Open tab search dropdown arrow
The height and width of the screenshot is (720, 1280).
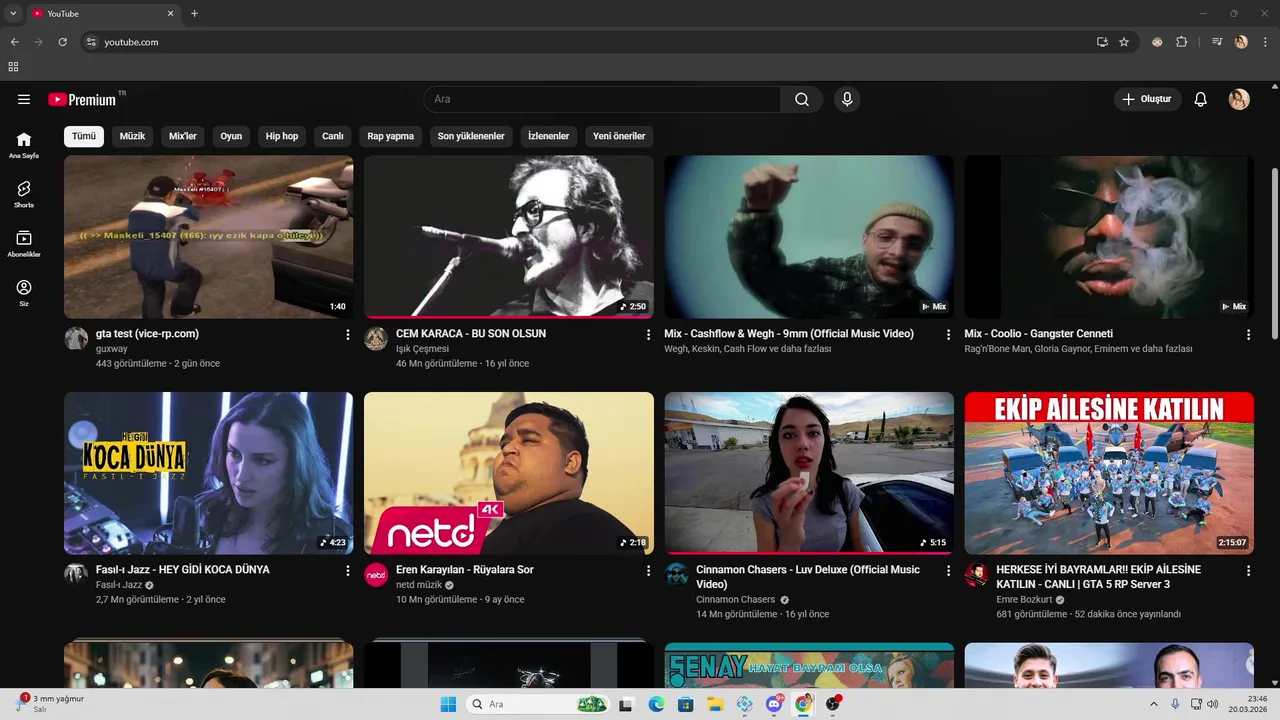point(13,14)
